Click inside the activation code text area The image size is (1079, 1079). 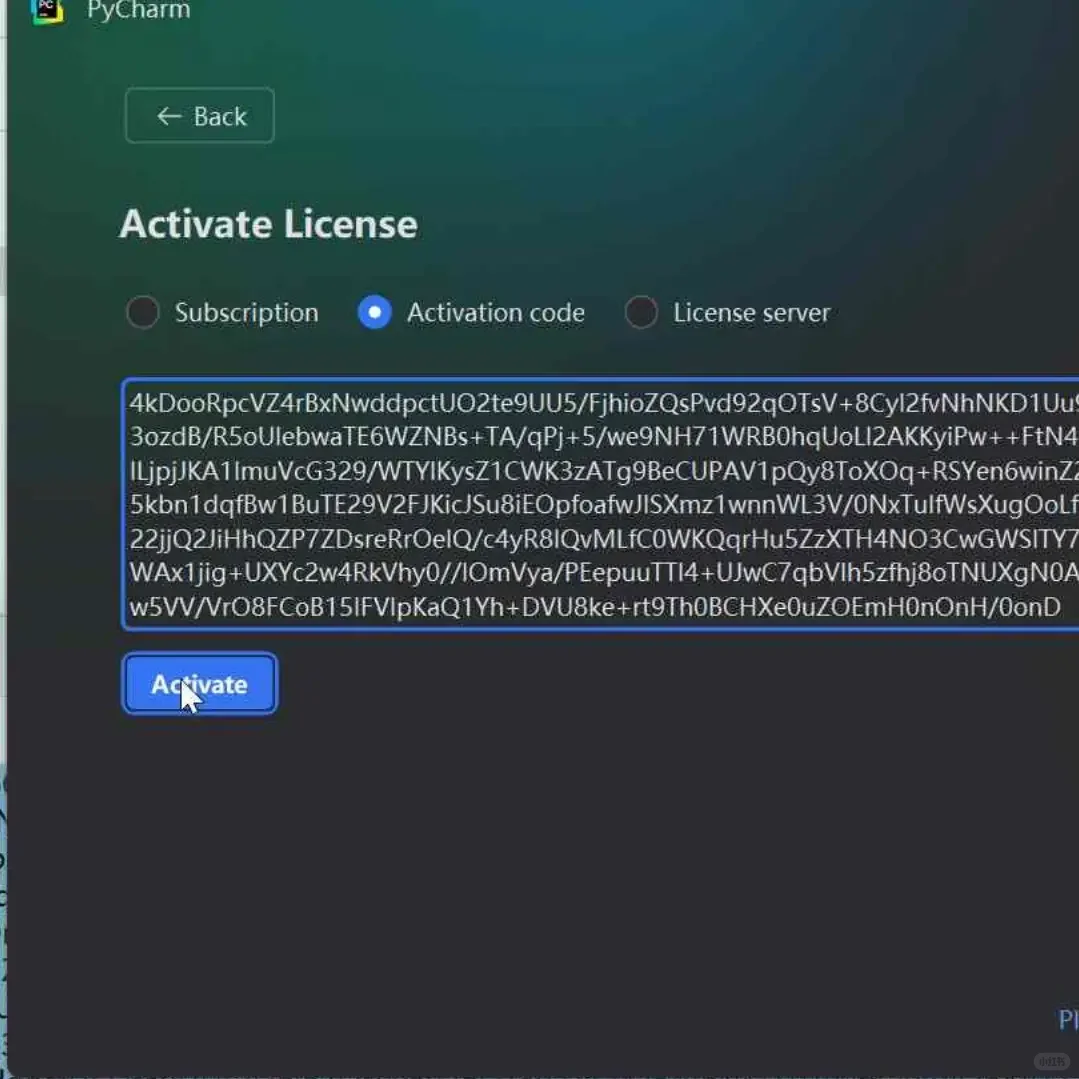pyautogui.click(x=600, y=504)
